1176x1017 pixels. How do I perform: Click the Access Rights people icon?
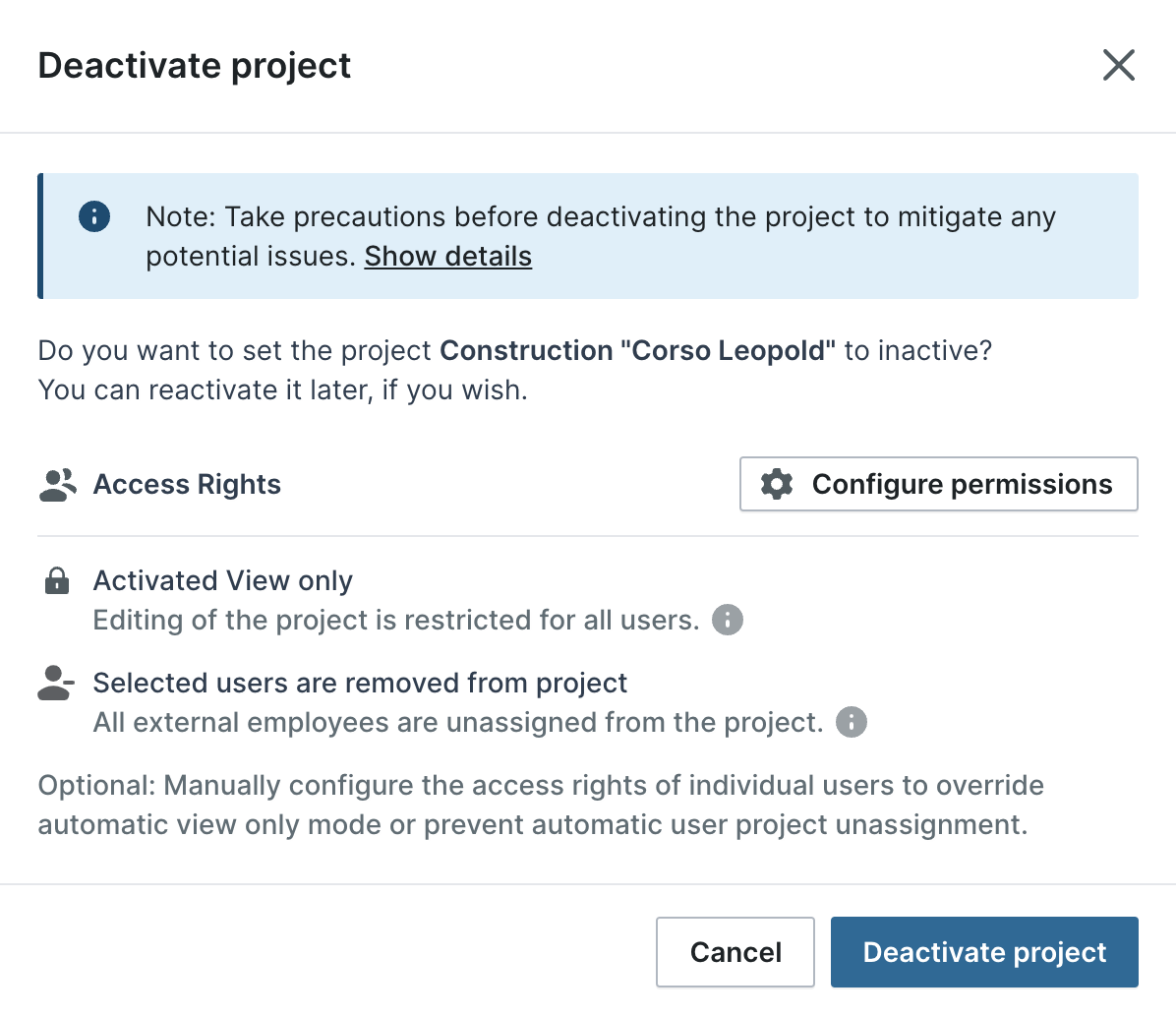[58, 485]
